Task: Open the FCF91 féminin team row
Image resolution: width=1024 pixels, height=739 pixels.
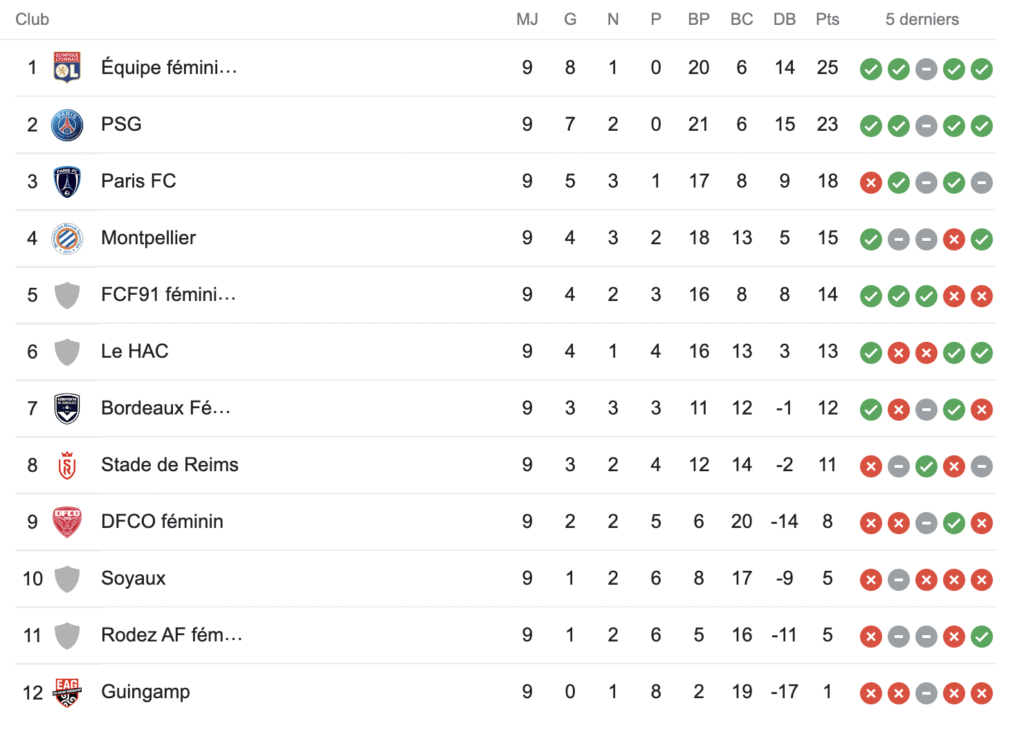Action: point(505,295)
